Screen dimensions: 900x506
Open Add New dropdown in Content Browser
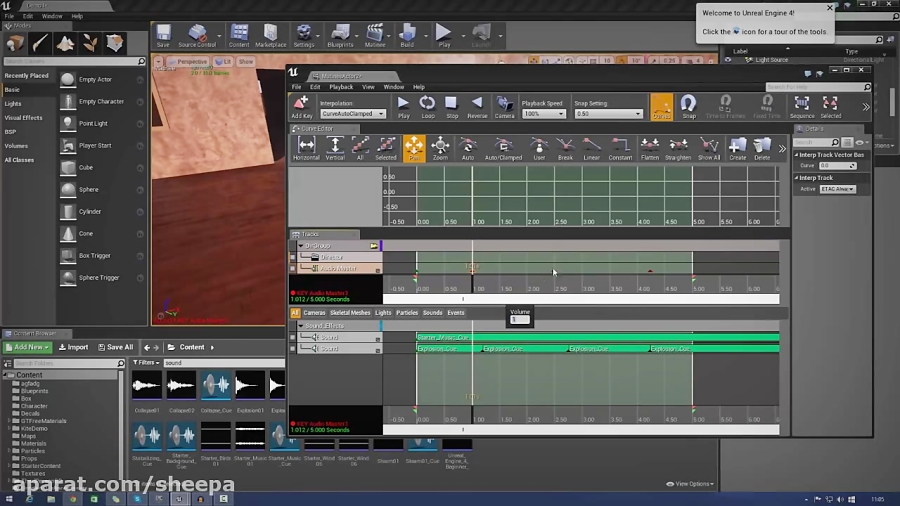[27, 347]
